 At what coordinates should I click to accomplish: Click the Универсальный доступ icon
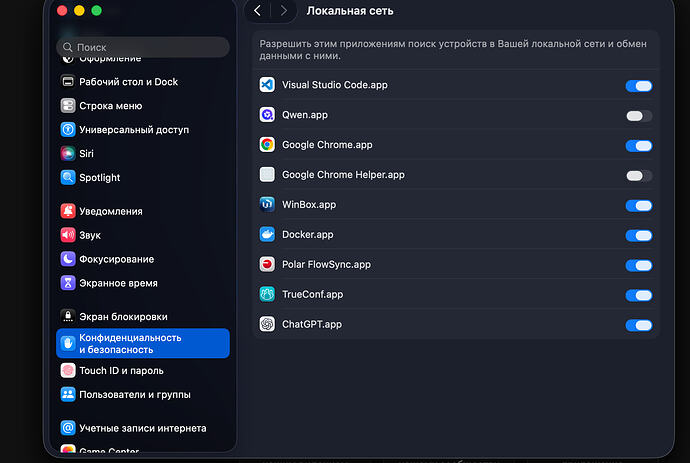point(68,129)
